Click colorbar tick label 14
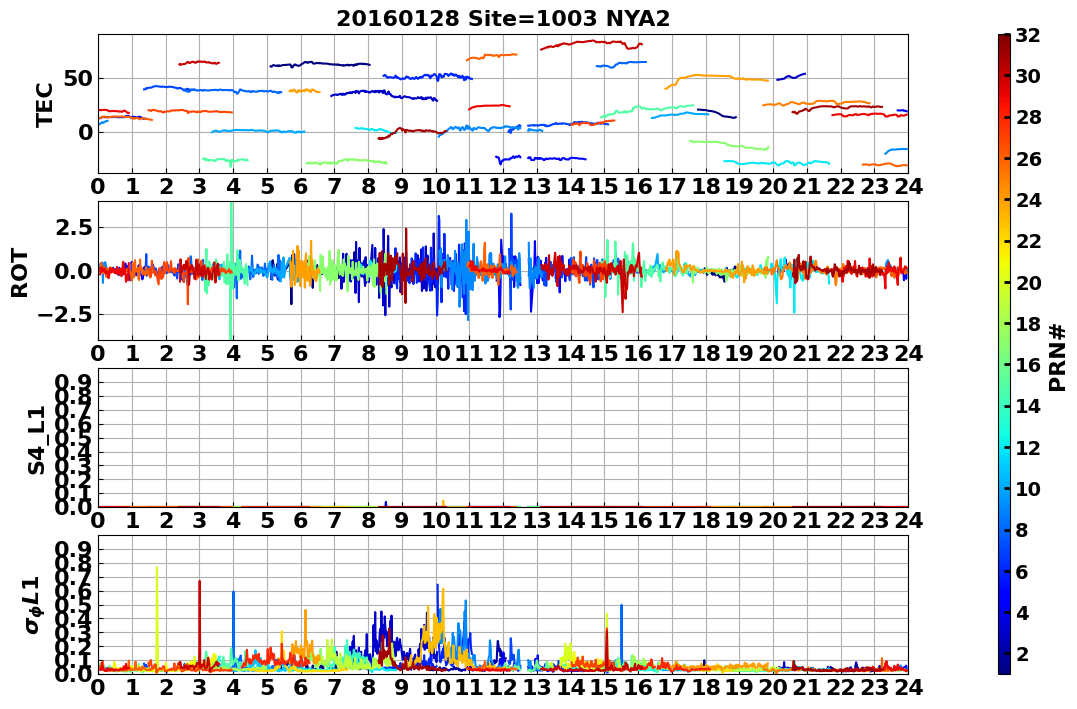 click(1028, 406)
